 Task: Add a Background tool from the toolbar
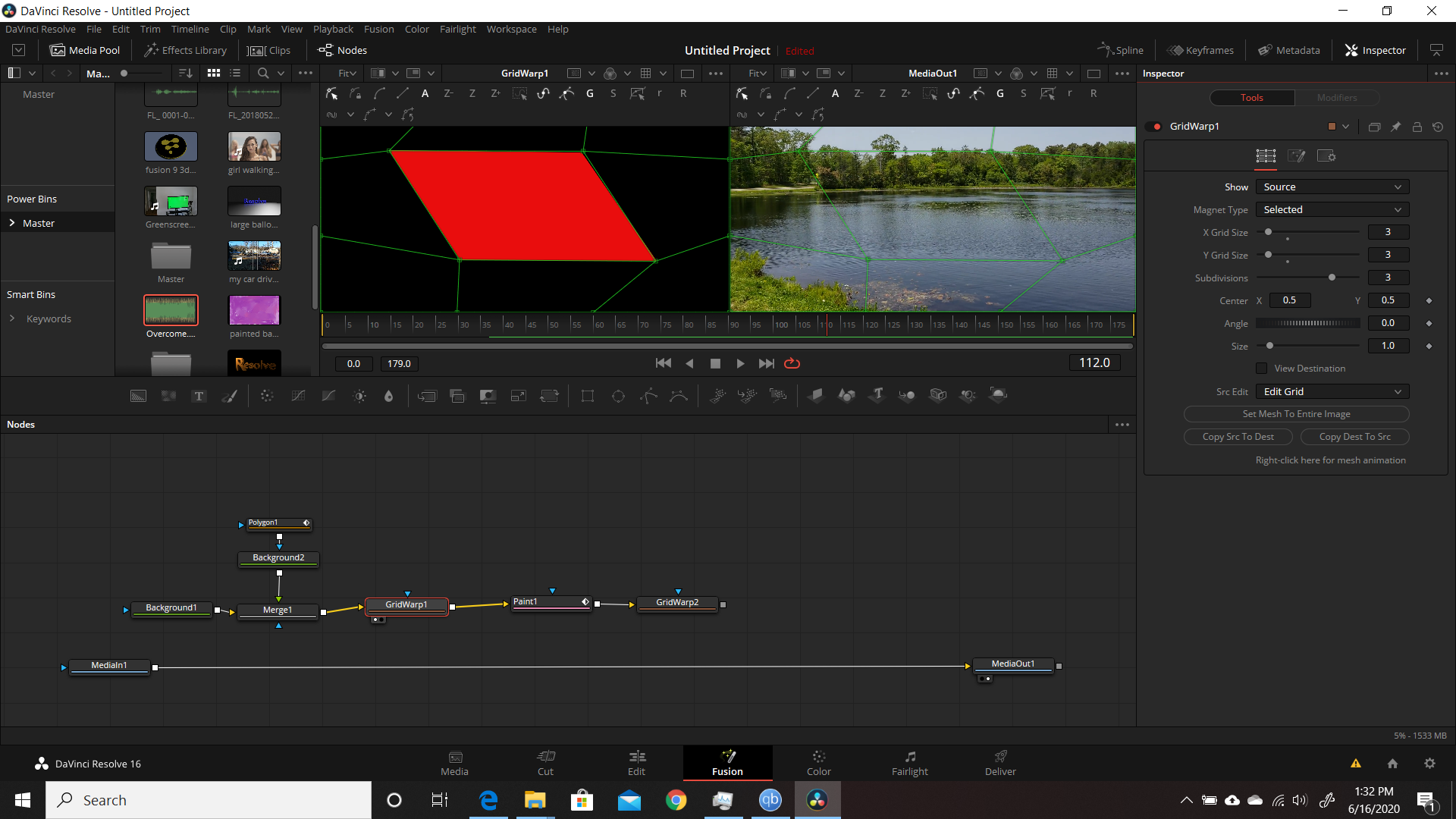(x=138, y=396)
